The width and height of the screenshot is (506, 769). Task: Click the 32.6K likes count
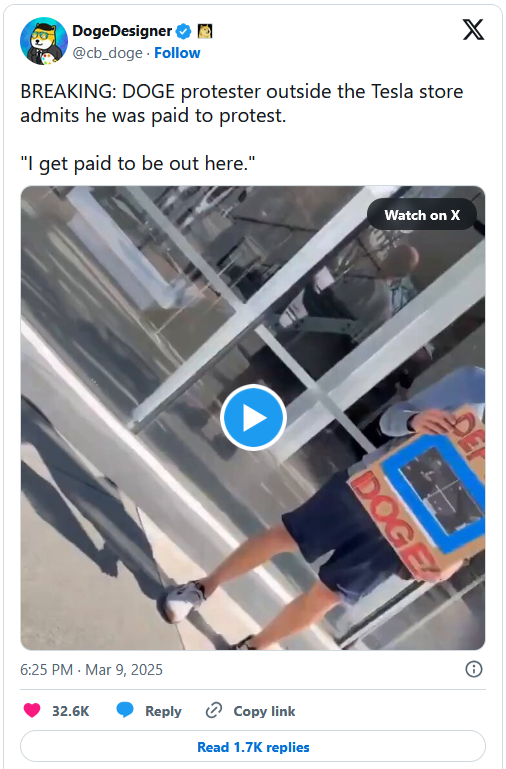pyautogui.click(x=71, y=711)
